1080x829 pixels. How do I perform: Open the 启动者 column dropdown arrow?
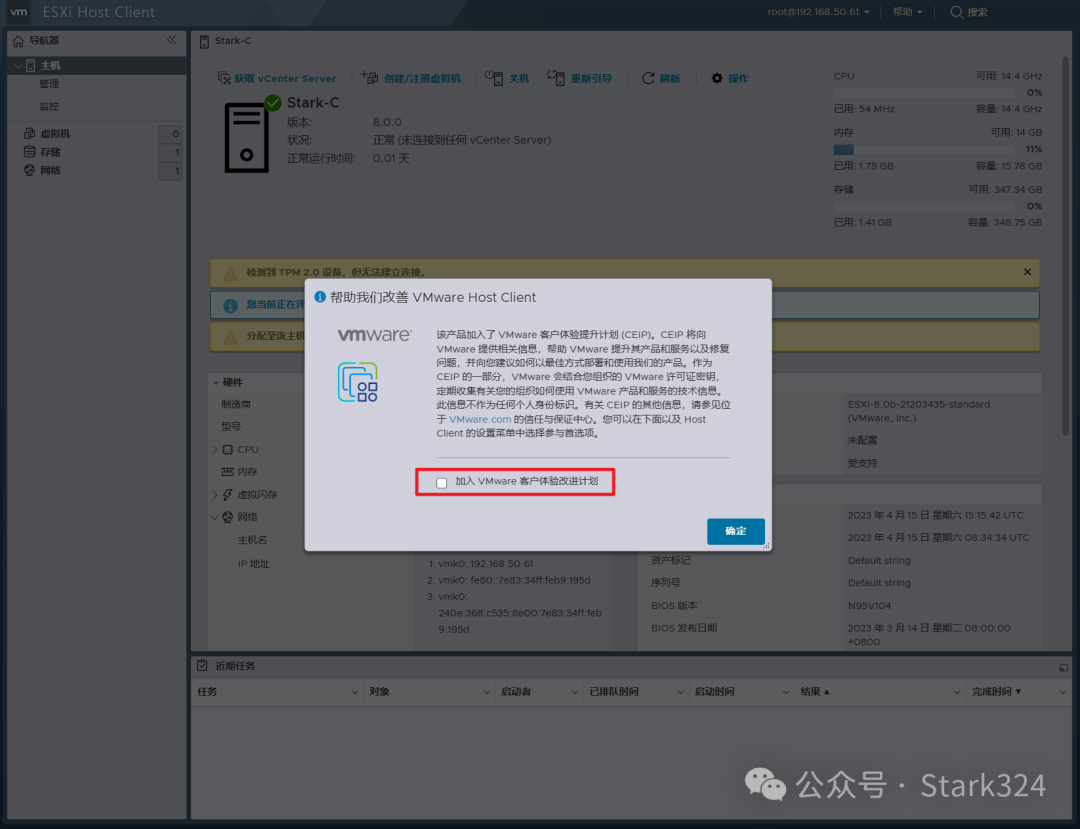tap(574, 692)
